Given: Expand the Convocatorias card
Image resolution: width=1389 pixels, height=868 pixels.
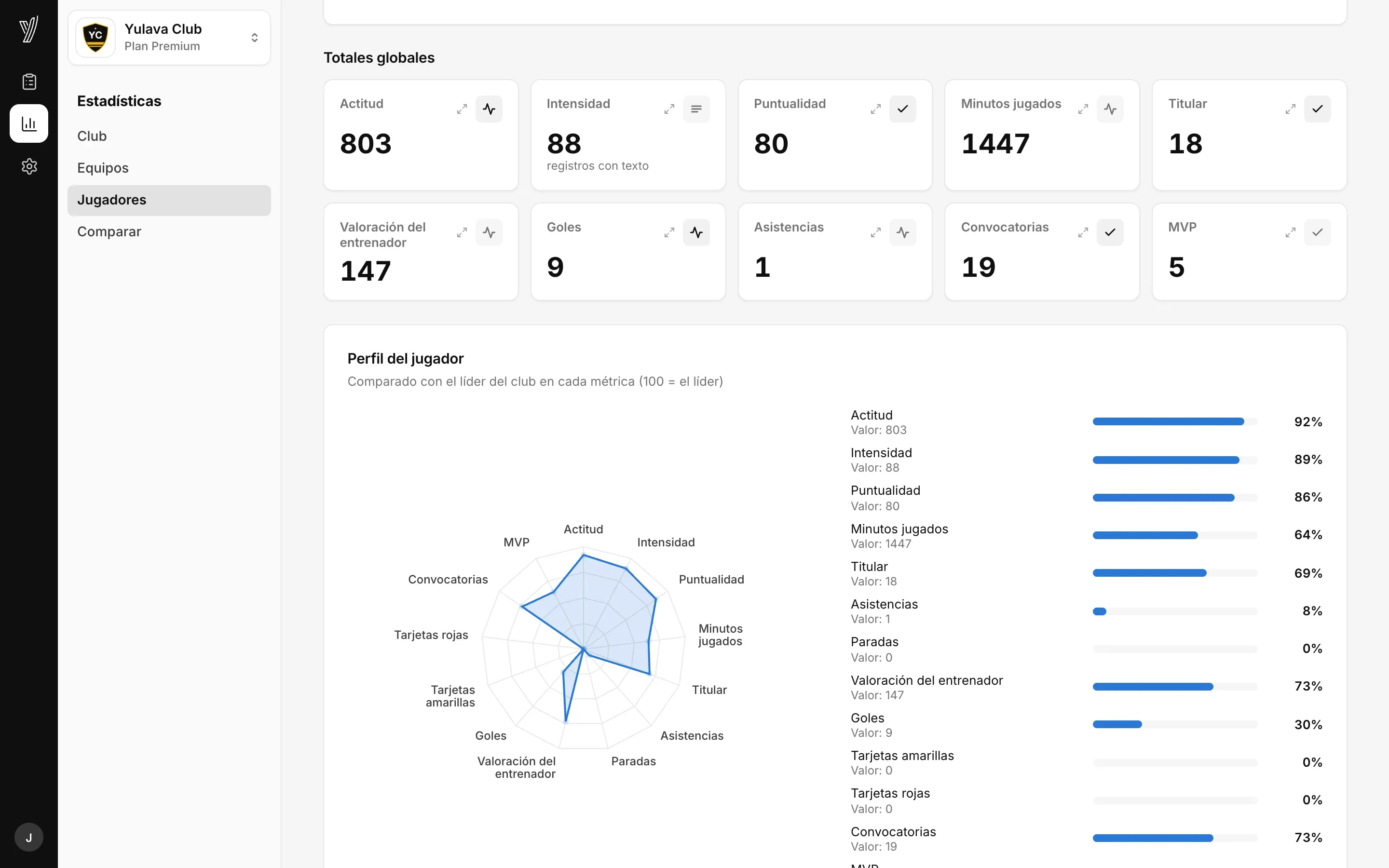Looking at the screenshot, I should coord(1083,232).
